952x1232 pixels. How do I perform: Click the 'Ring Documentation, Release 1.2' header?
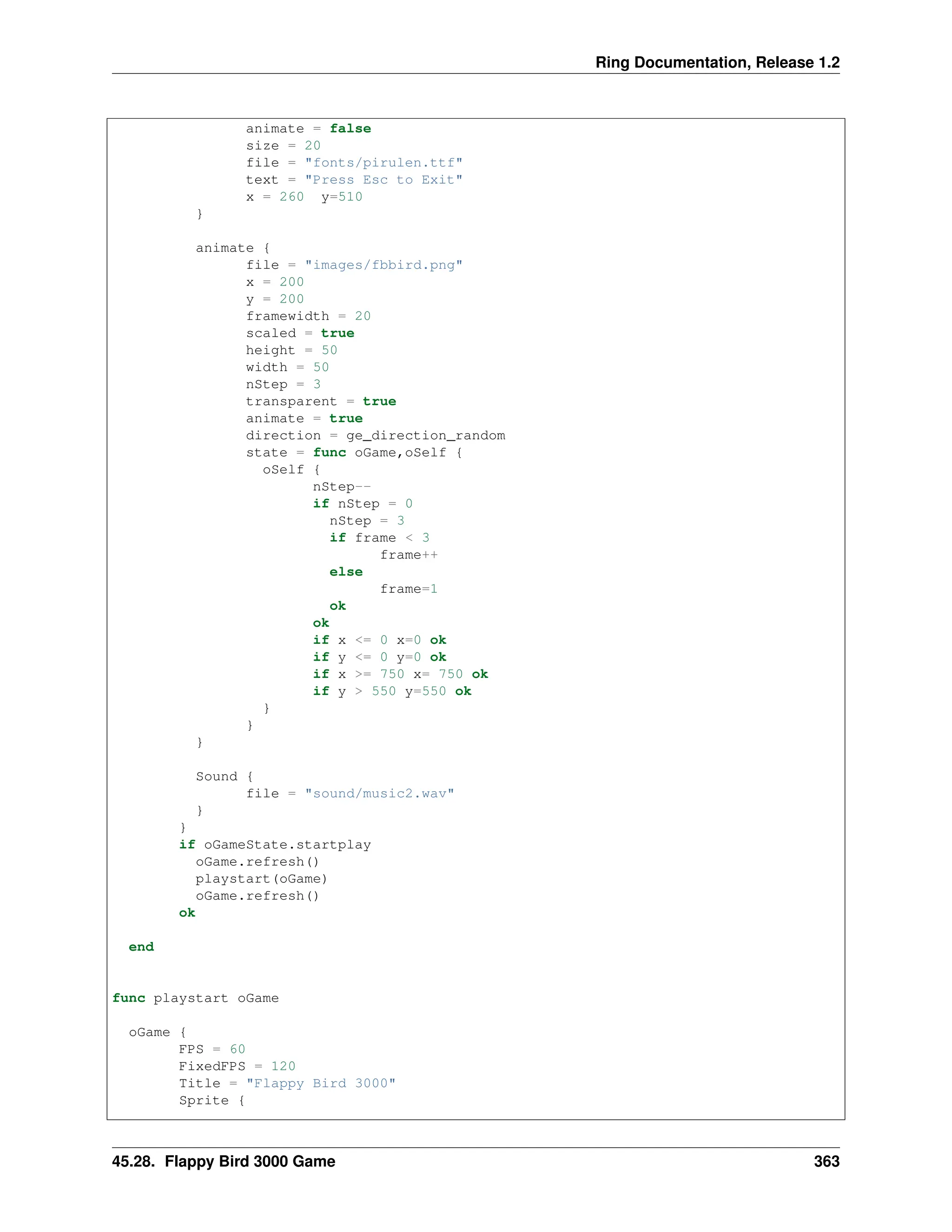[x=717, y=62]
